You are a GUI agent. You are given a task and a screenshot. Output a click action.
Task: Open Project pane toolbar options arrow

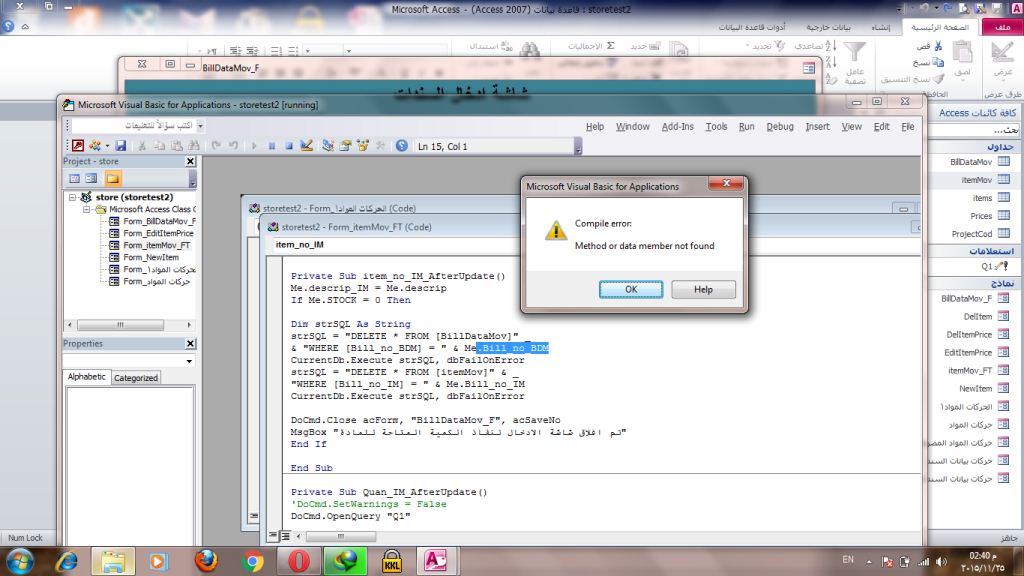point(193,178)
